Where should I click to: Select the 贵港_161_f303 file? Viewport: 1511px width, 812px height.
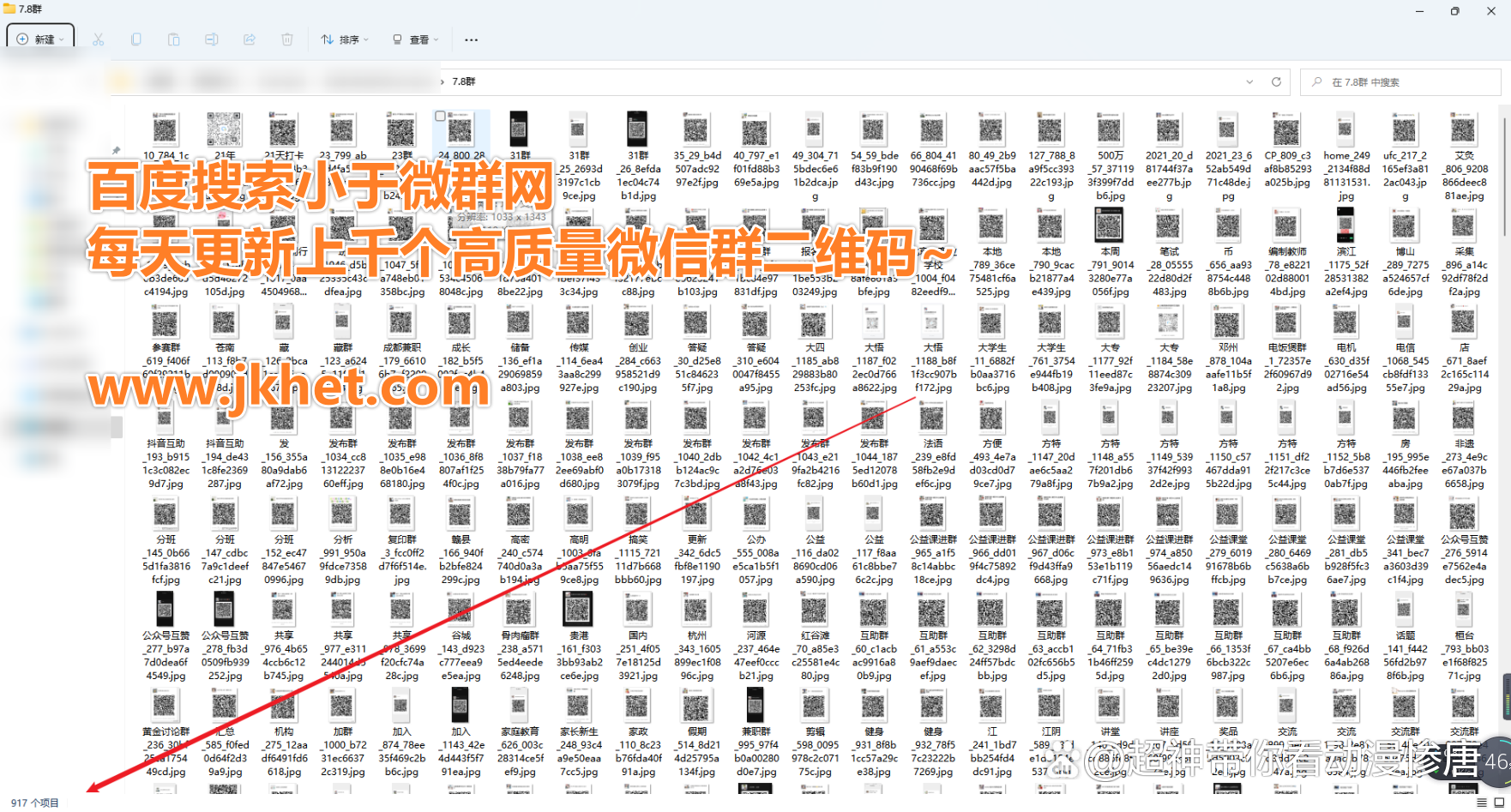pyautogui.click(x=579, y=636)
